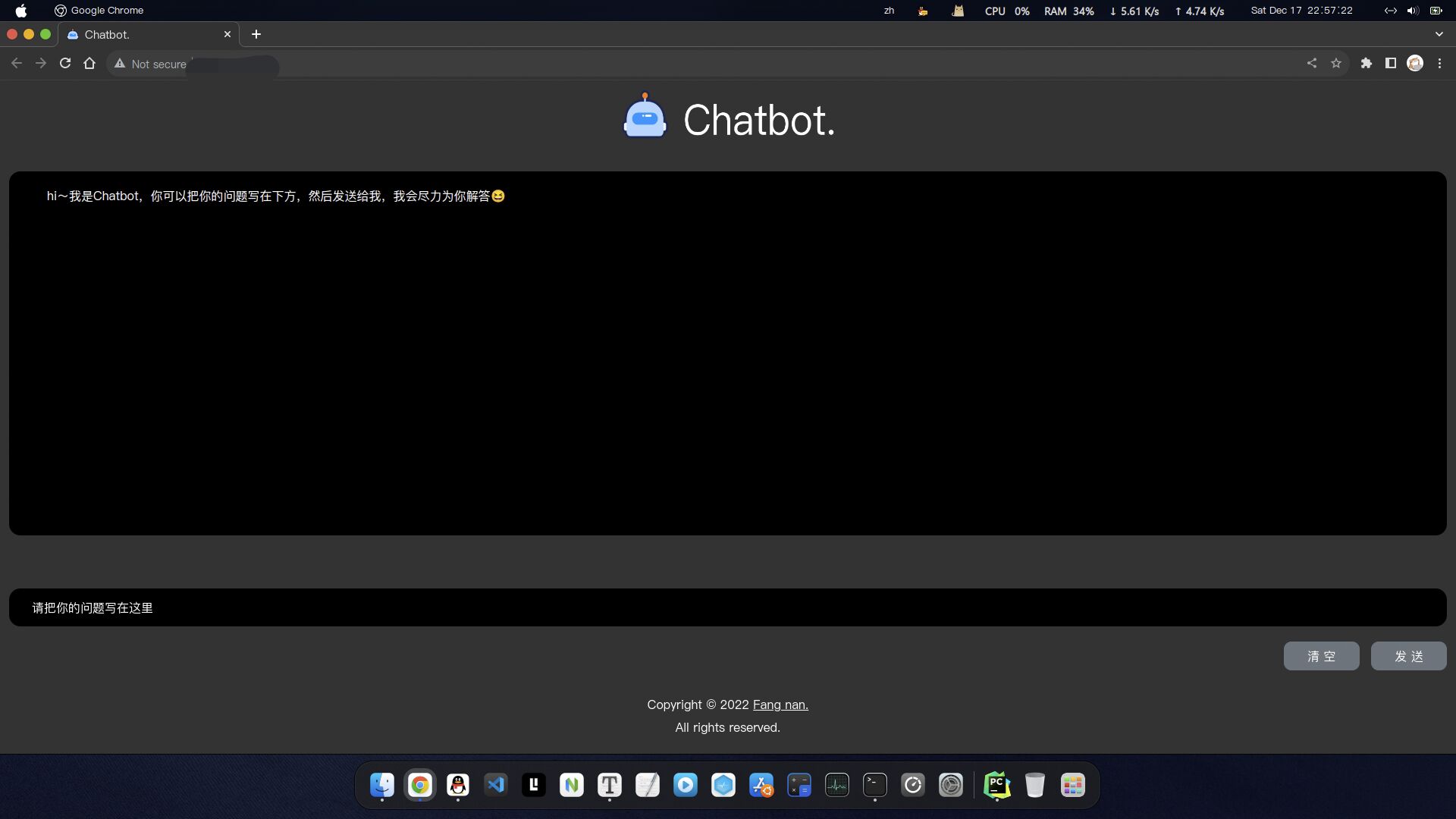Click the 清空 clear button

[x=1321, y=656]
